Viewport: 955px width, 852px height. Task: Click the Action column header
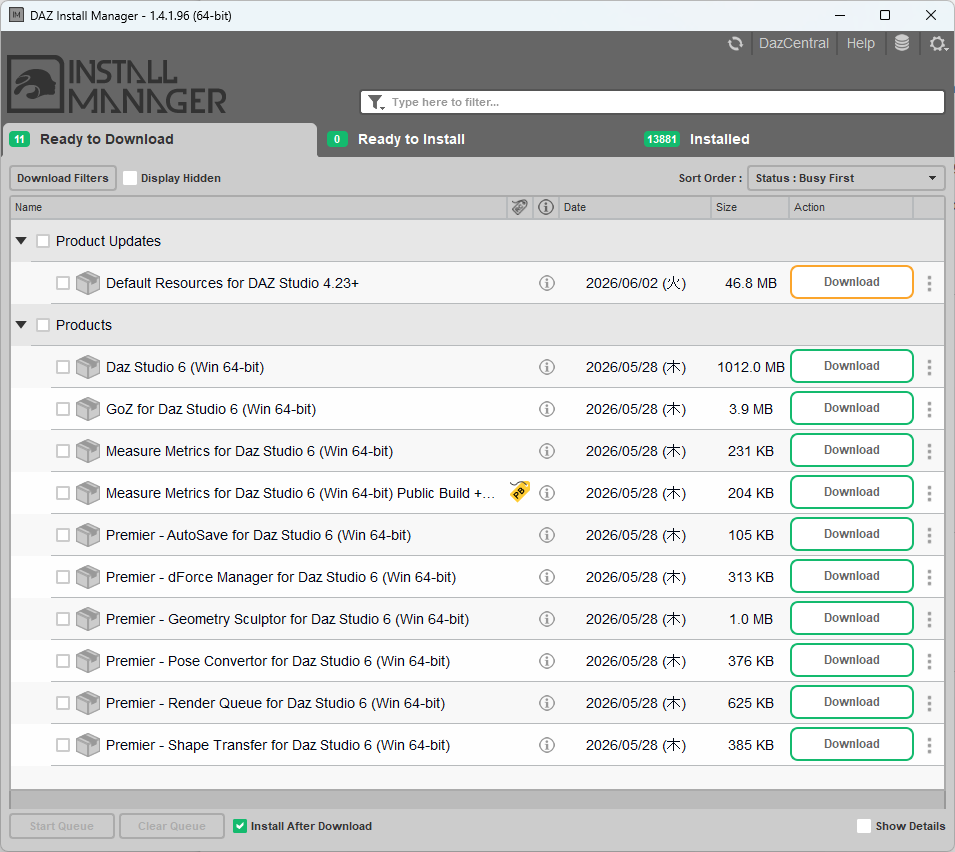point(850,207)
